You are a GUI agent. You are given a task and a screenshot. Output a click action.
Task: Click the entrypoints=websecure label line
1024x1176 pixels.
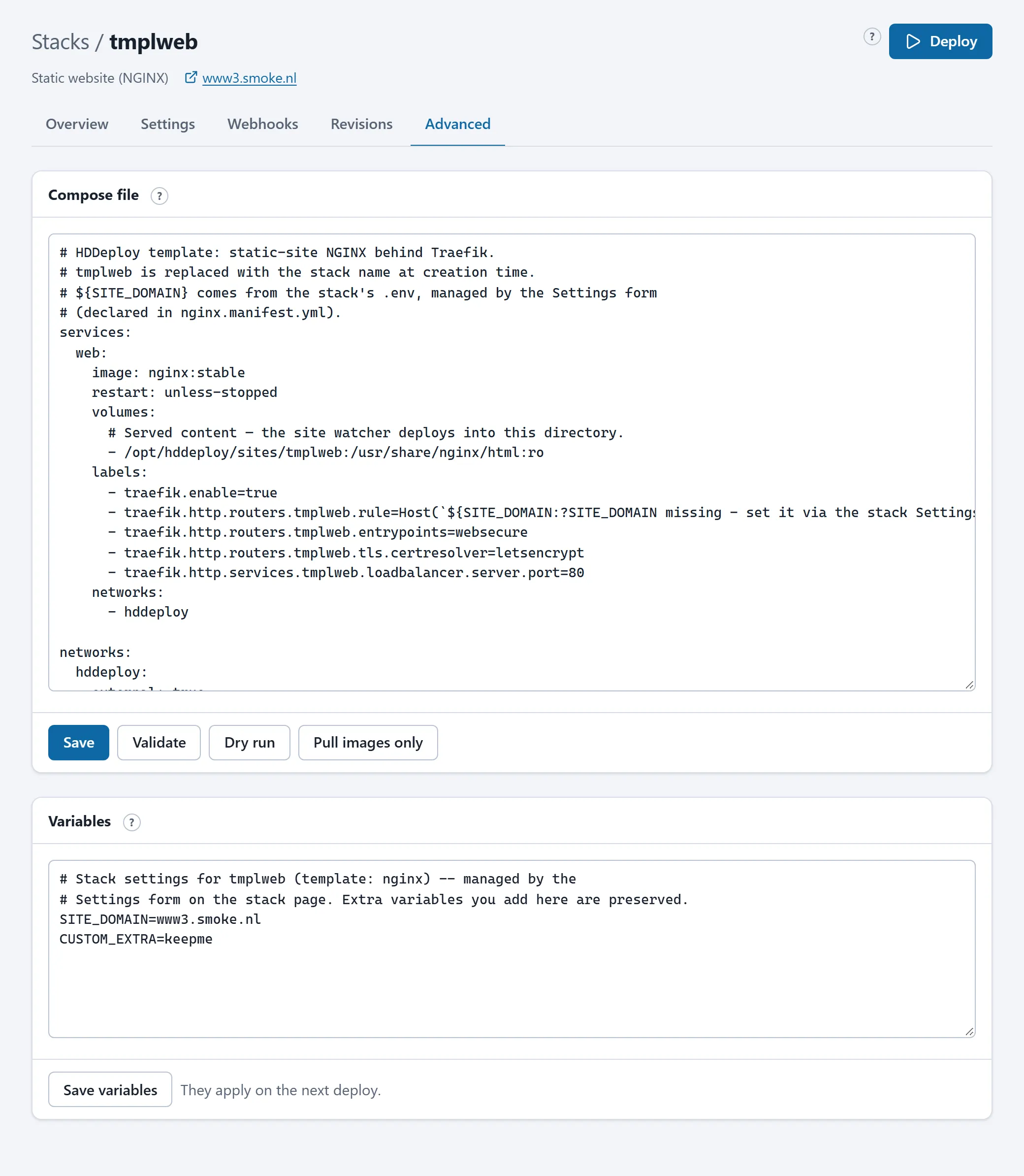click(318, 532)
